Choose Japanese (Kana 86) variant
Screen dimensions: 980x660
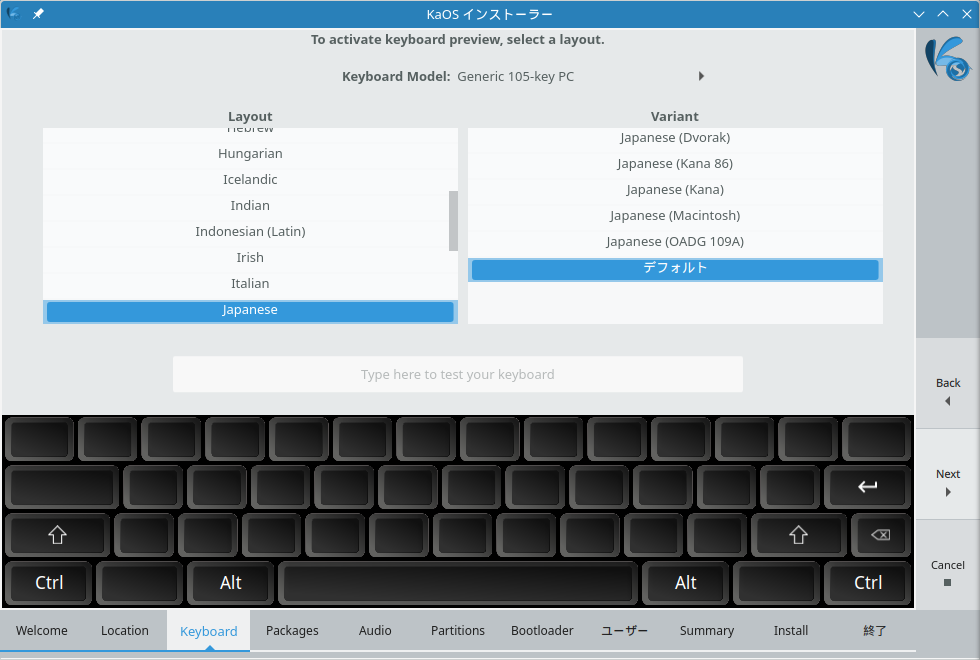[x=675, y=164]
